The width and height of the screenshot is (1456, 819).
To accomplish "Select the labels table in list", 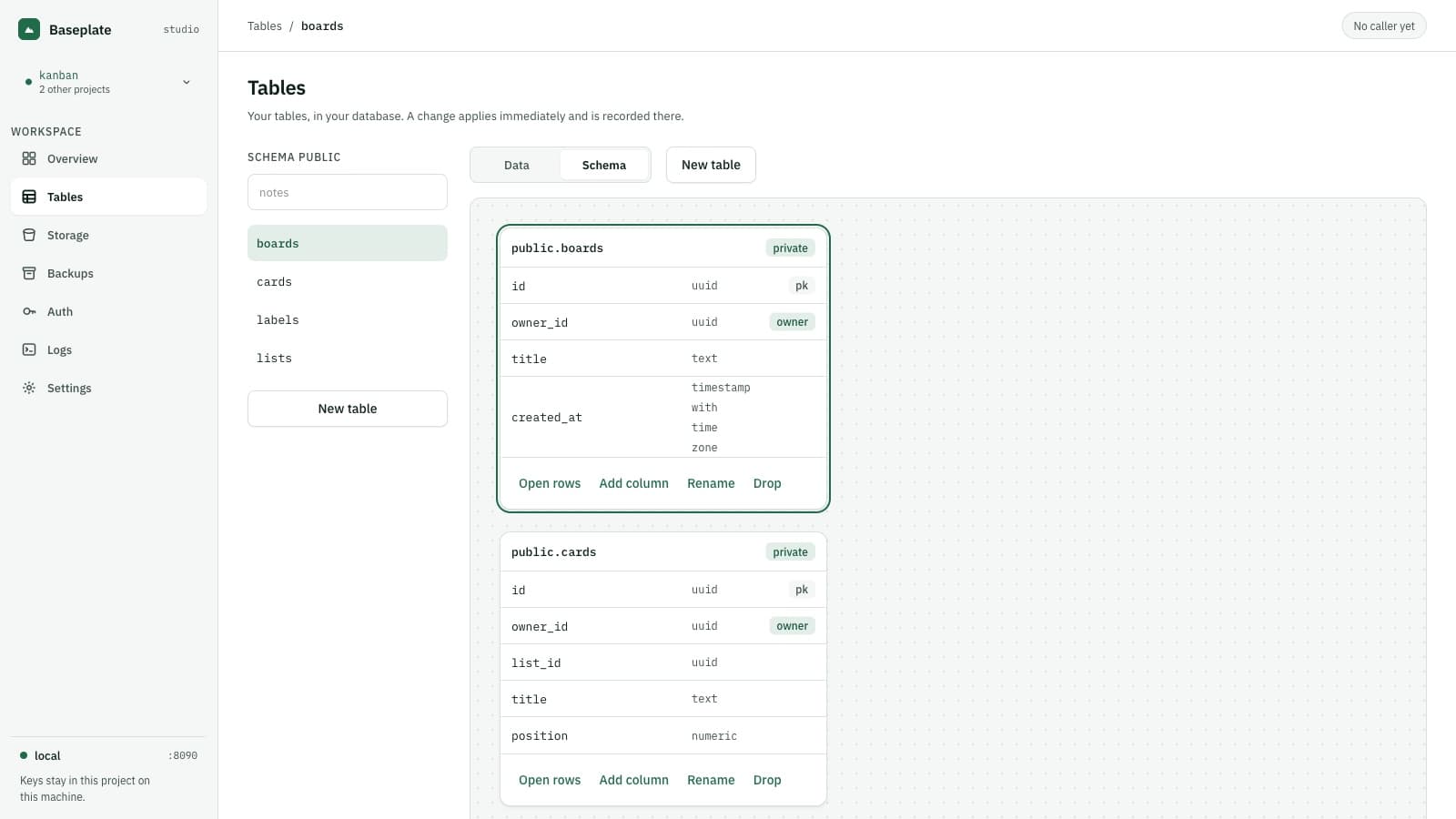I will pos(348,319).
